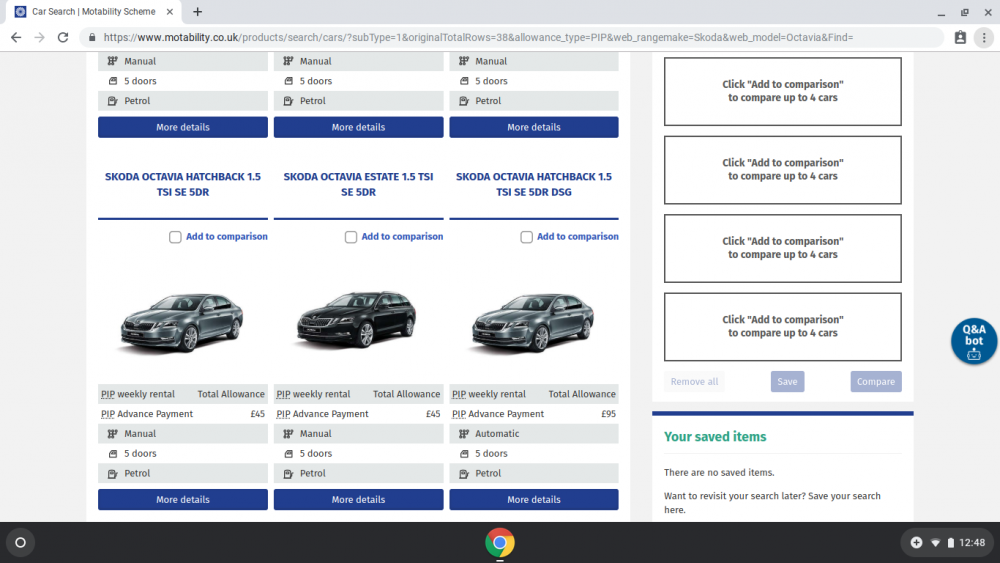Click the Compare button
The image size is (1000, 563).
[876, 381]
